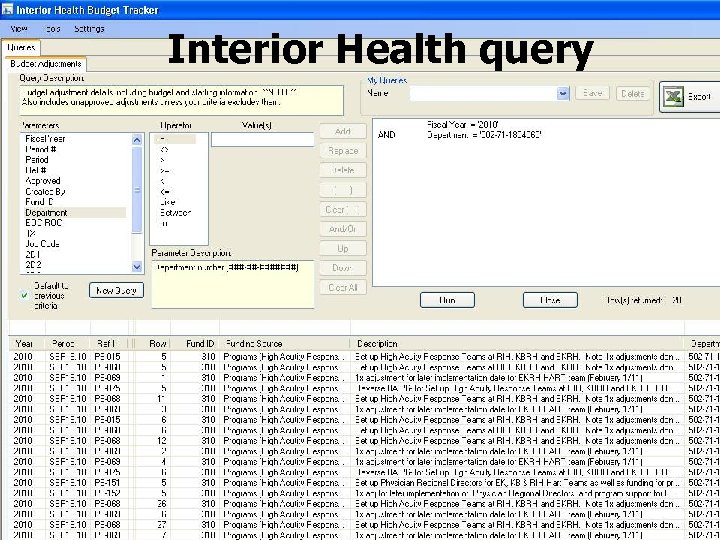
Task: Select the Between operator
Action: 175,213
